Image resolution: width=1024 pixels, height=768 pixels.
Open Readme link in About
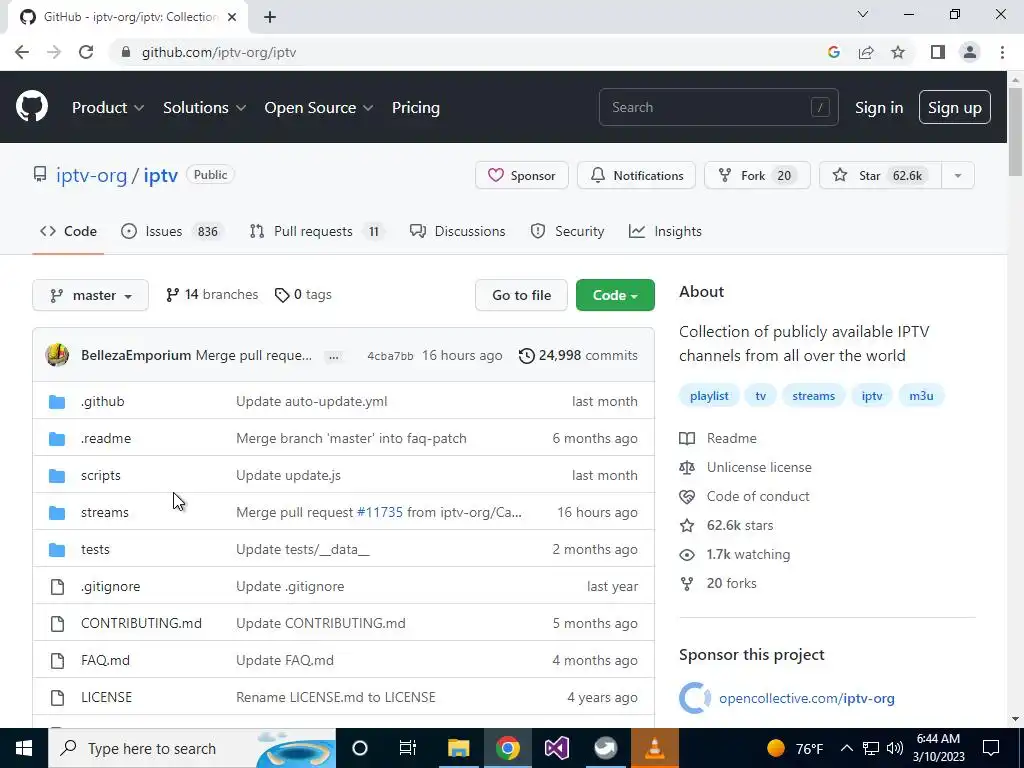[718, 438]
